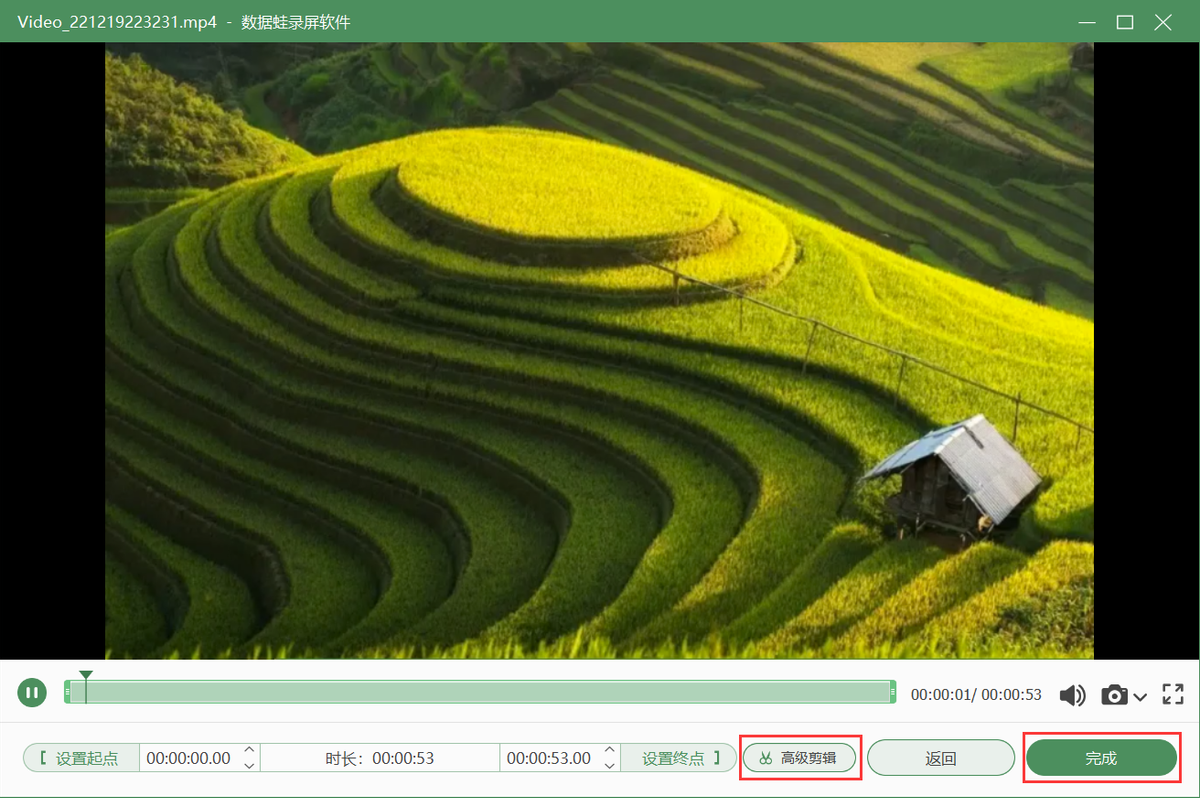Decrease end time with down arrow
The width and height of the screenshot is (1200, 798).
(609, 765)
